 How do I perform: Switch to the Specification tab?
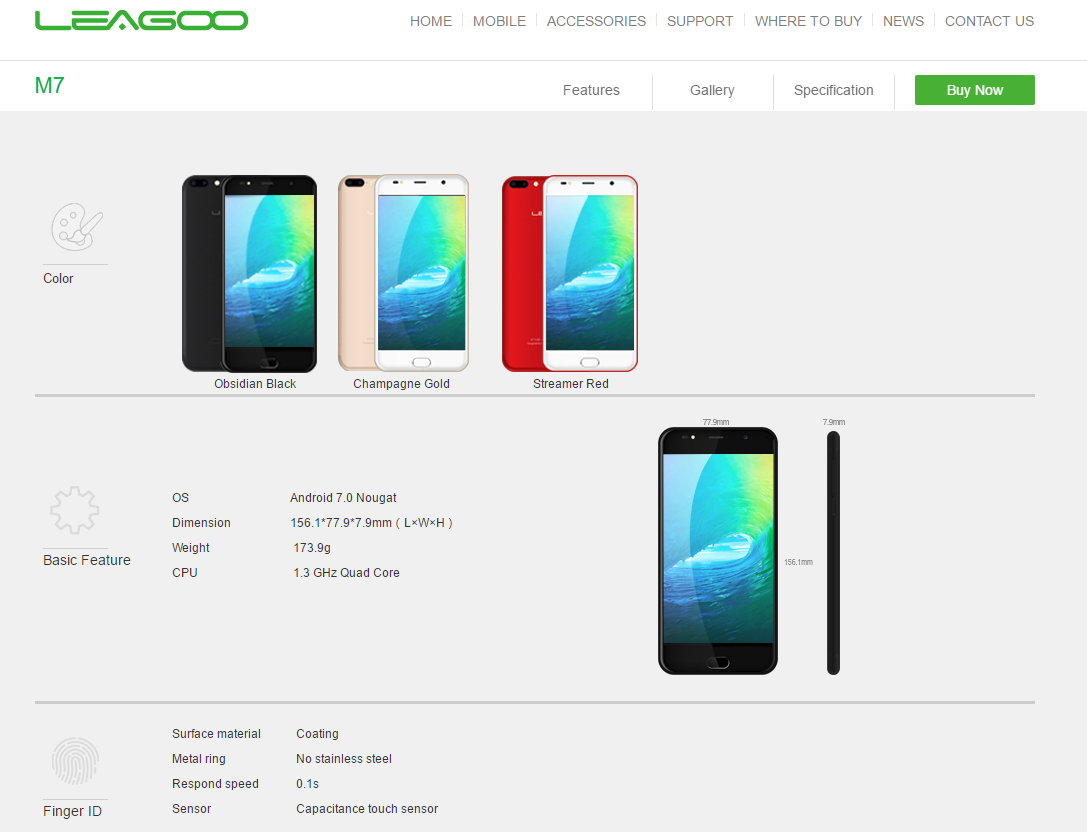(833, 90)
